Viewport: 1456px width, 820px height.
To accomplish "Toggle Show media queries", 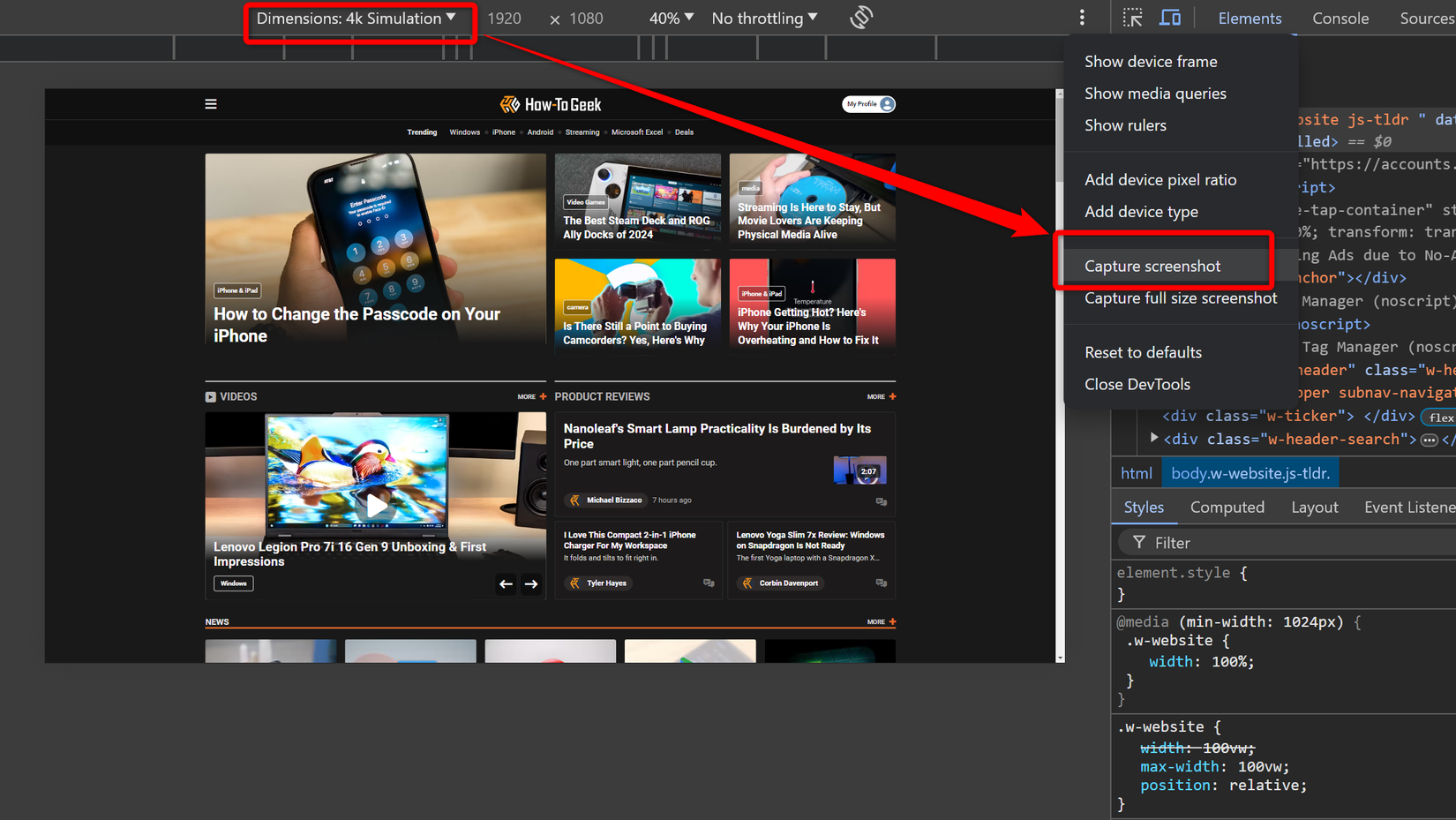I will pos(1155,93).
